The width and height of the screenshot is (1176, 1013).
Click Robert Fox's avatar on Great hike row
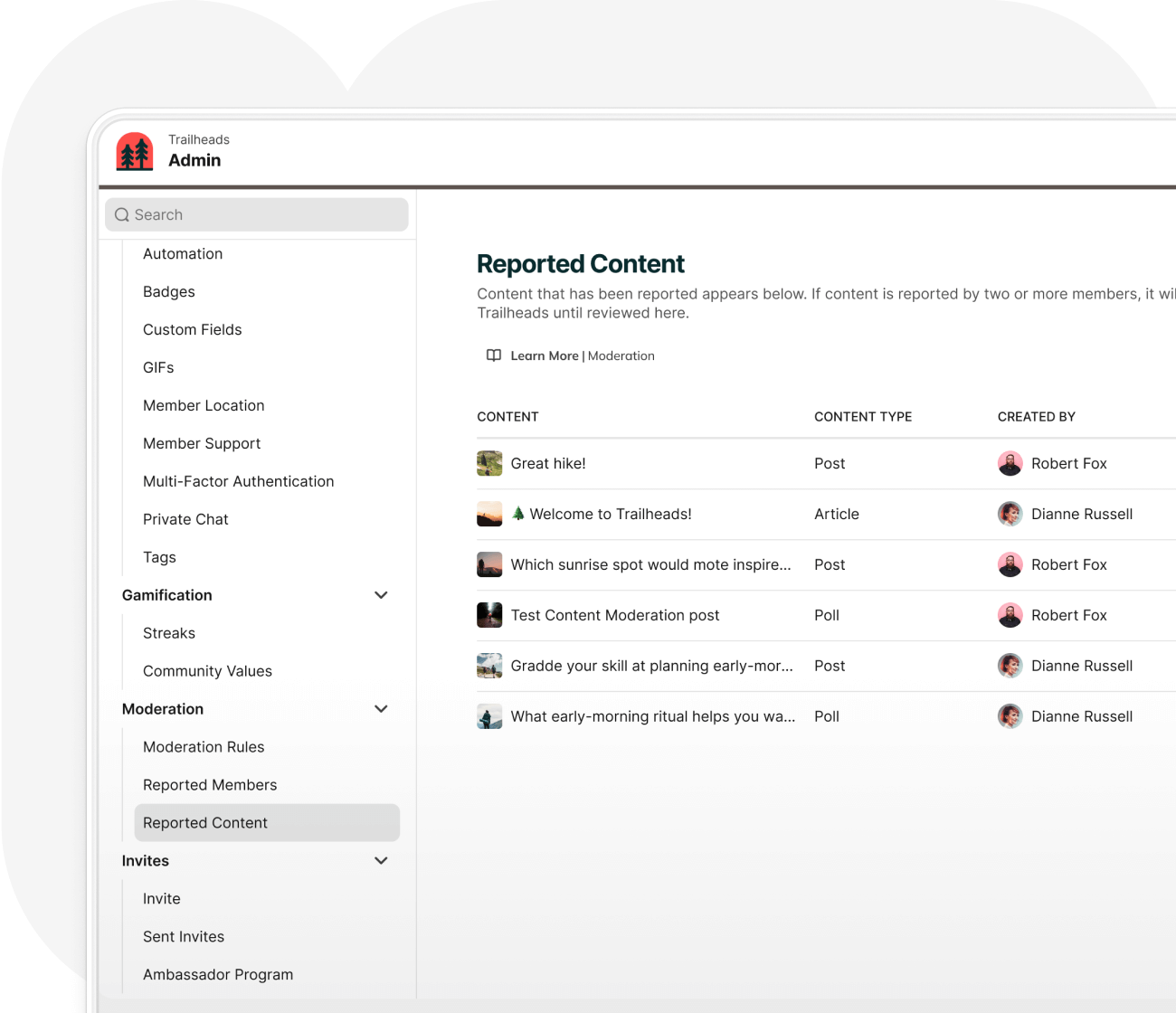[1010, 463]
